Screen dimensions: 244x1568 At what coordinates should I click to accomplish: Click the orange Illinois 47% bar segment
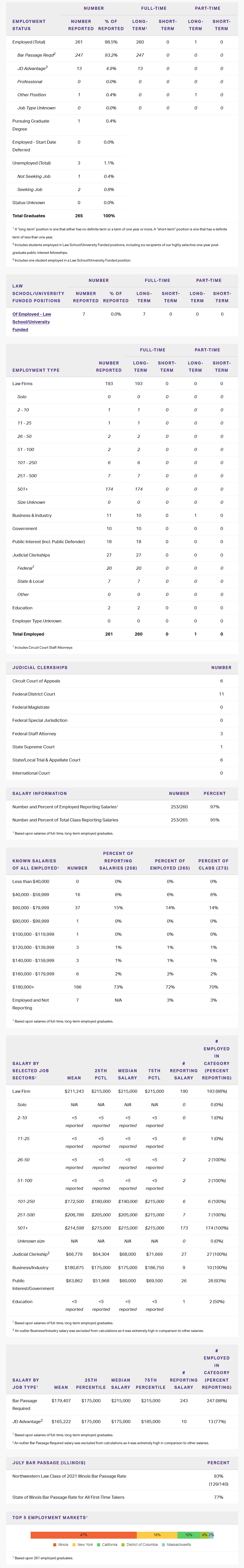[83, 1535]
